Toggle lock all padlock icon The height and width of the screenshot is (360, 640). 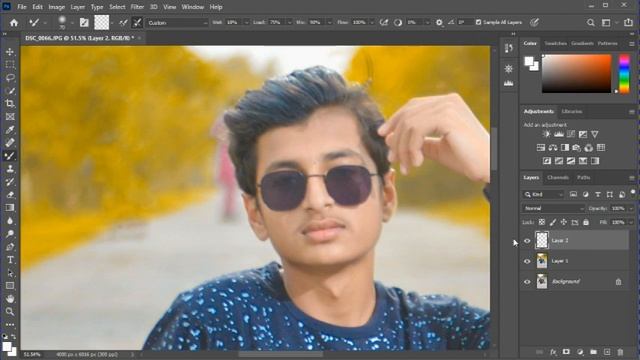(x=586, y=222)
